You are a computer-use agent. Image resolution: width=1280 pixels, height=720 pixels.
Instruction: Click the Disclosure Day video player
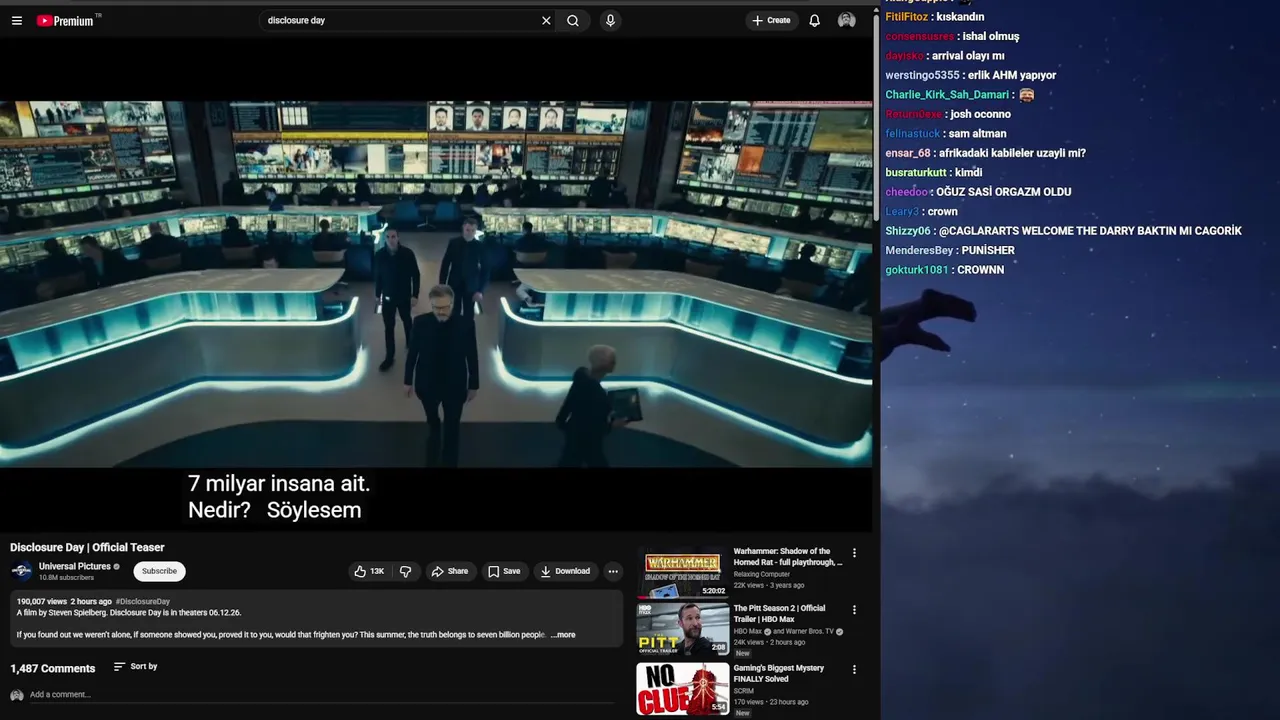tap(436, 284)
